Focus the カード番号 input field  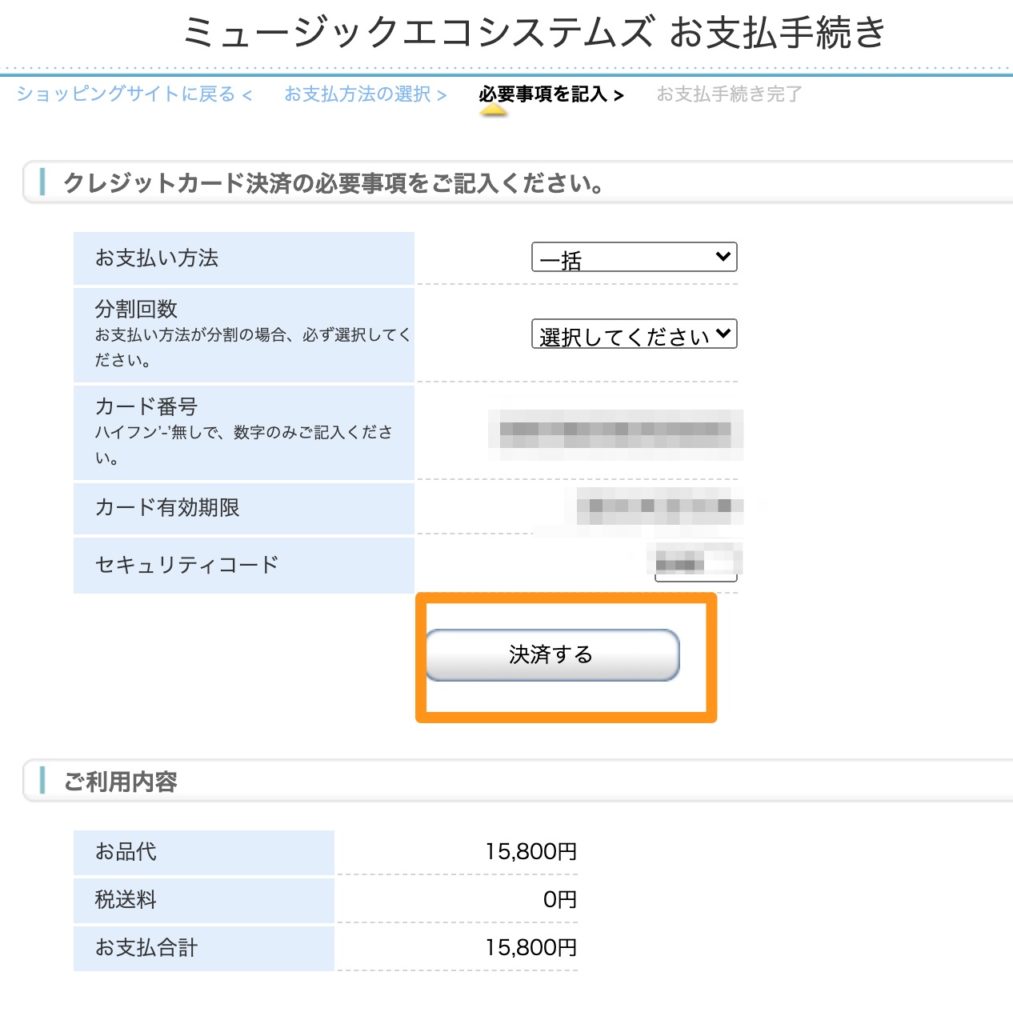tap(615, 432)
